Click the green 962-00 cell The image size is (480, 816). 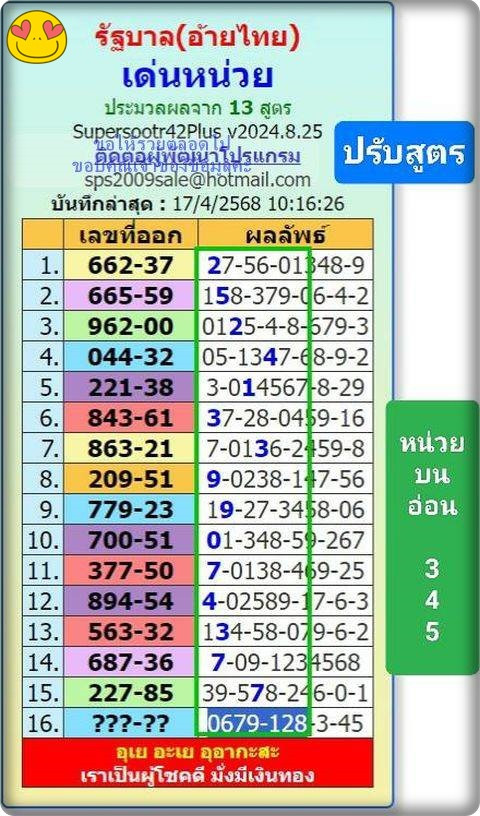130,326
